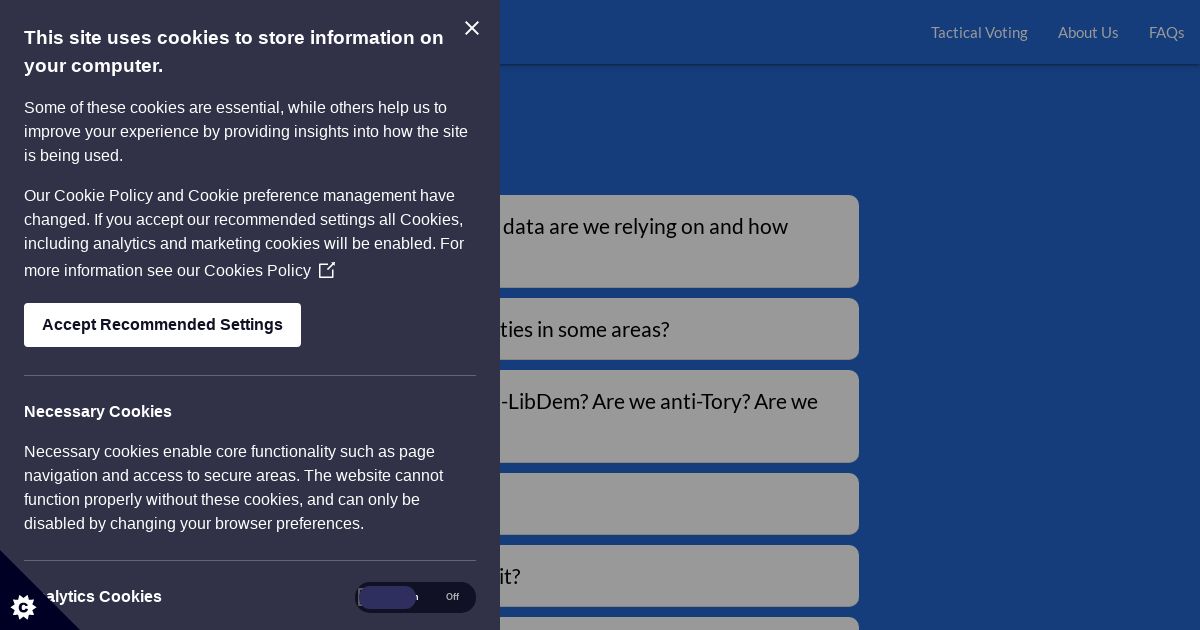Expand the blank fourth FAQ item

coord(679,504)
